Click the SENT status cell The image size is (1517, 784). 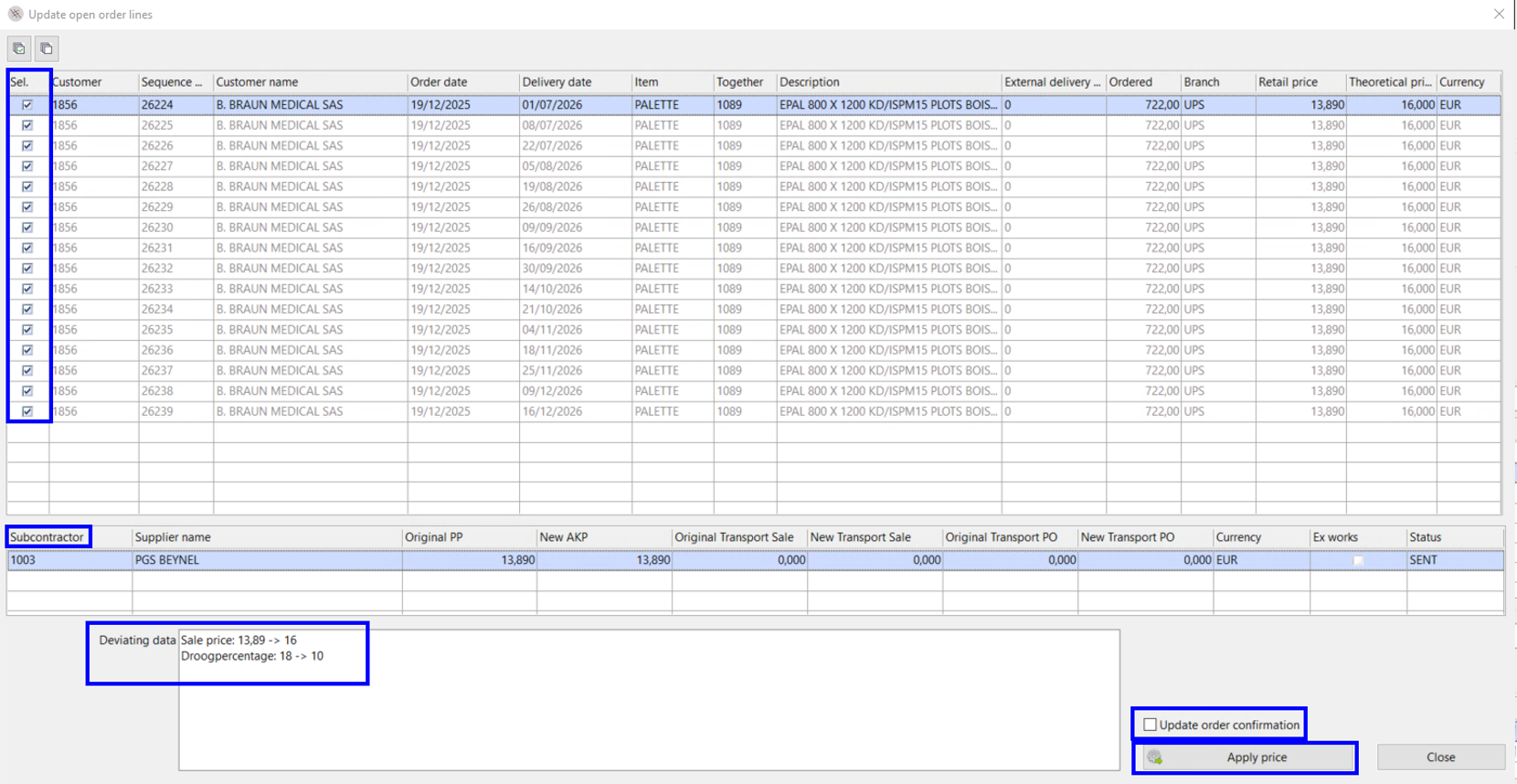(1456, 560)
